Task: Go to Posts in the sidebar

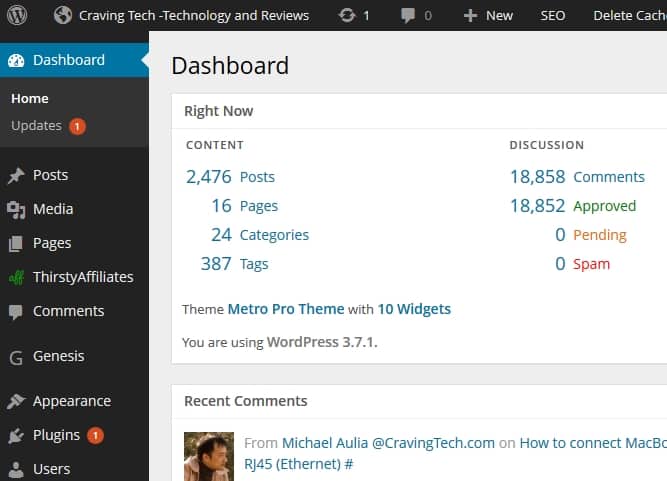Action: tap(51, 175)
